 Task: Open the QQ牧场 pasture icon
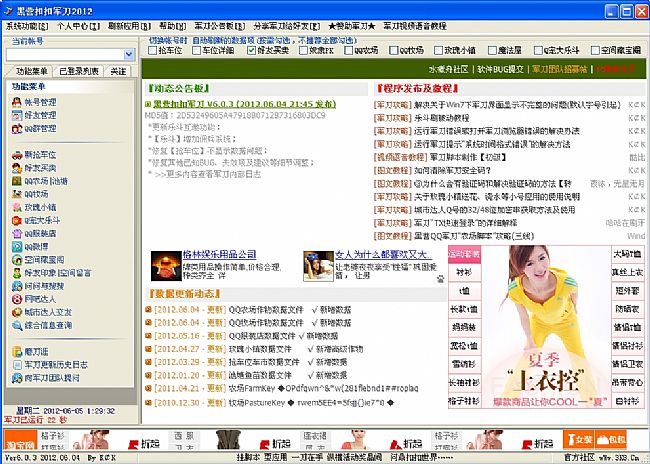coord(17,194)
